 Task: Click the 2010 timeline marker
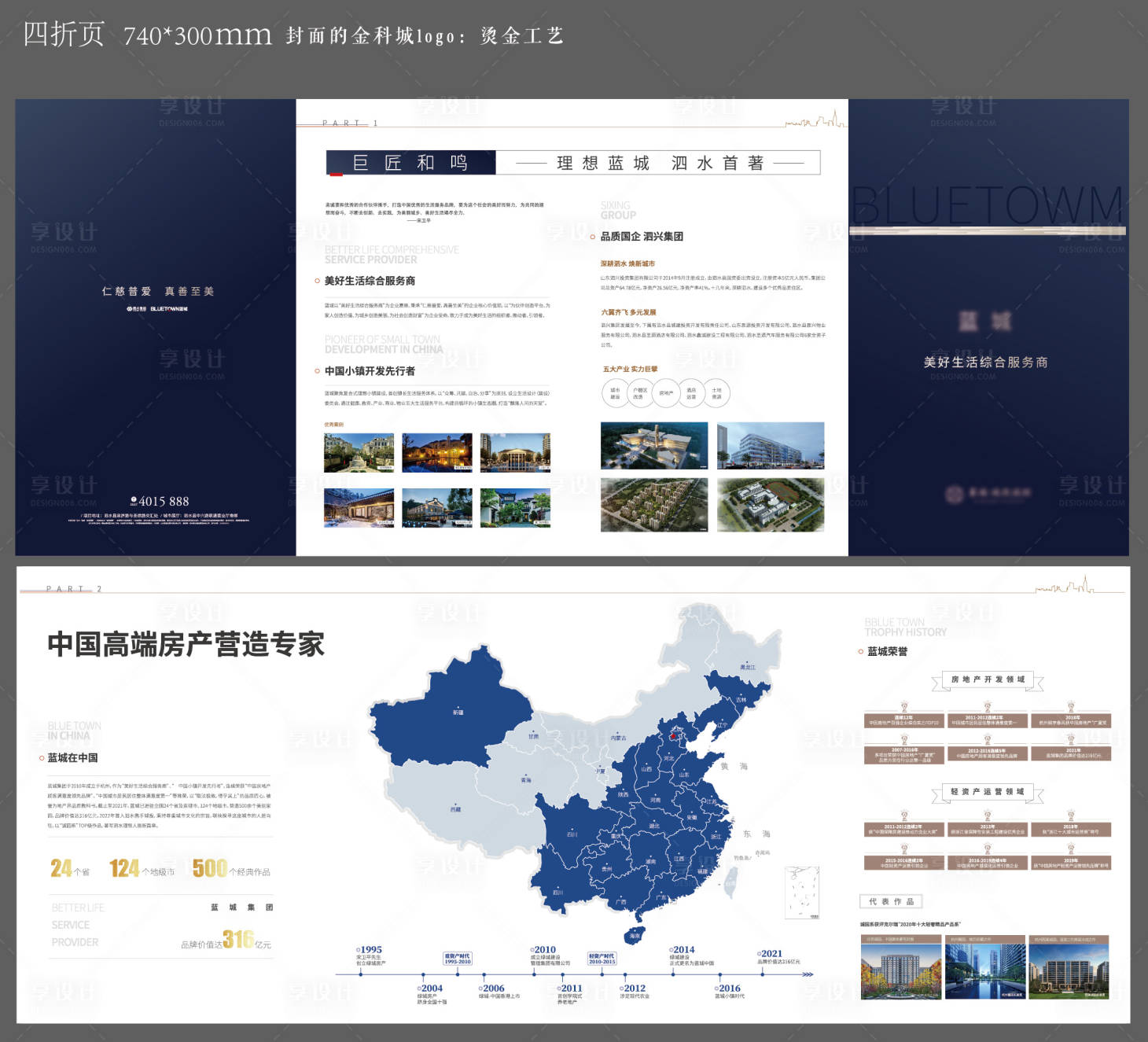(x=543, y=949)
